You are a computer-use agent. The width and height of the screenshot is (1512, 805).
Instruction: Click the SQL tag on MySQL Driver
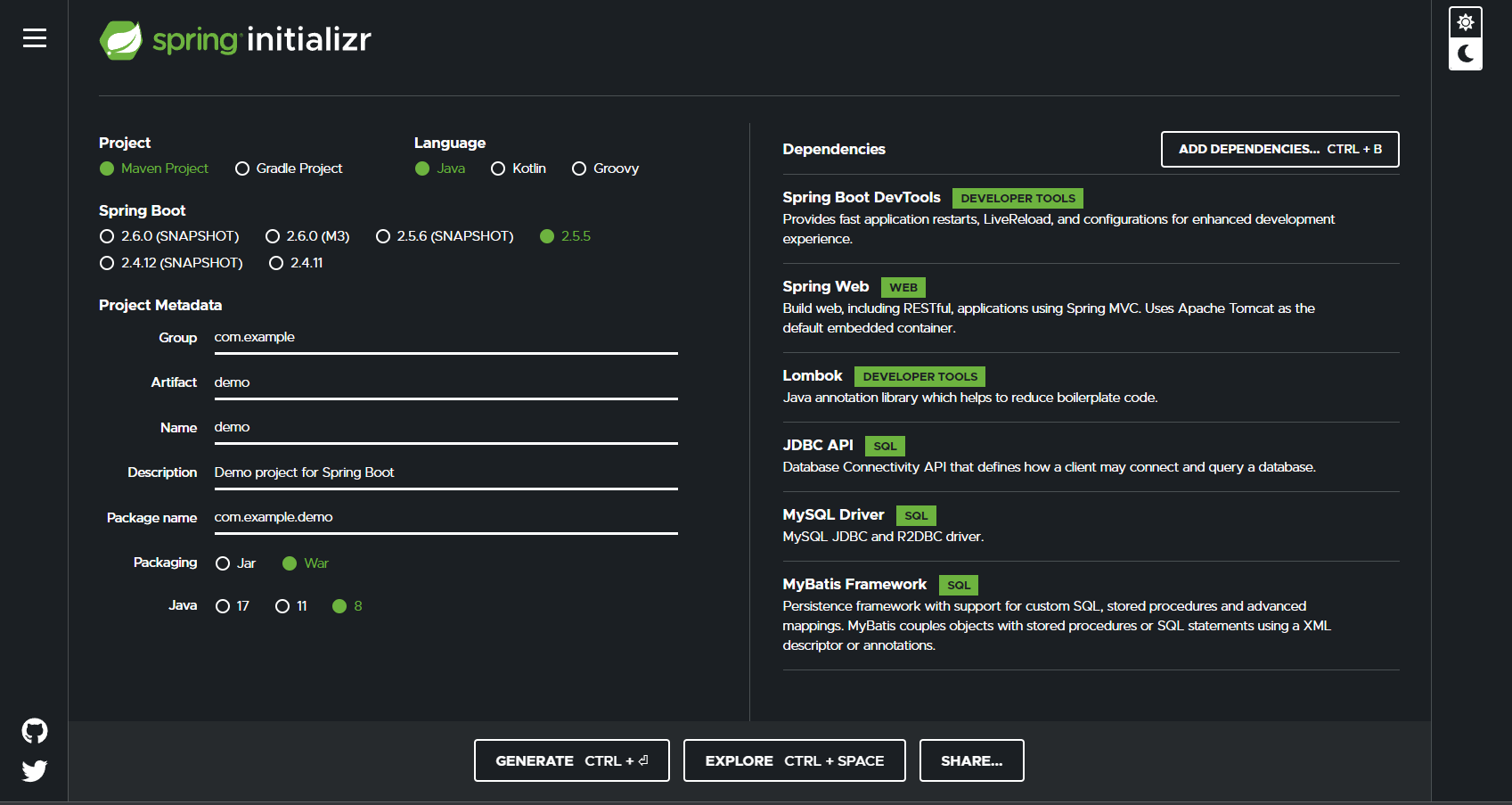point(916,515)
